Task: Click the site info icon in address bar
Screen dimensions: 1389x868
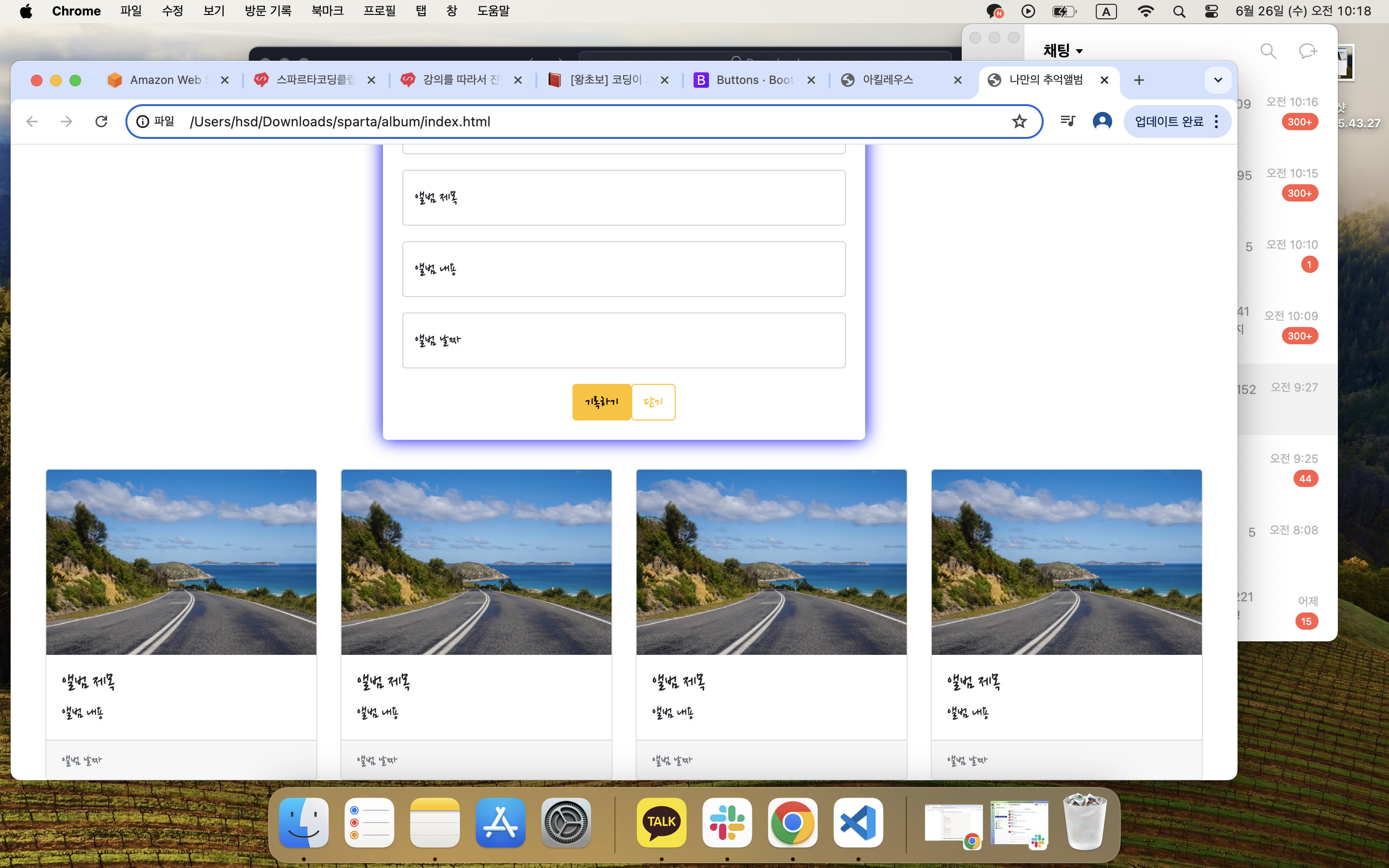Action: pos(143,122)
